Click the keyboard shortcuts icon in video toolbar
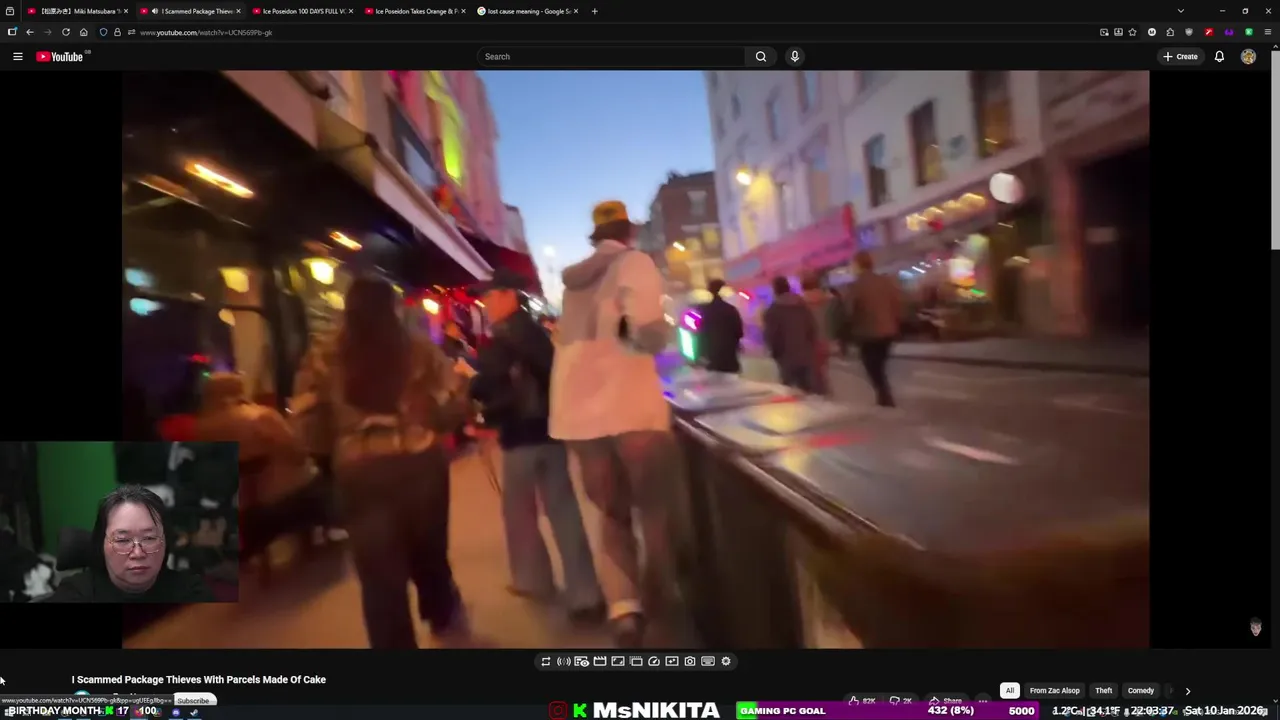Screen dimensions: 1280x720 click(708, 661)
